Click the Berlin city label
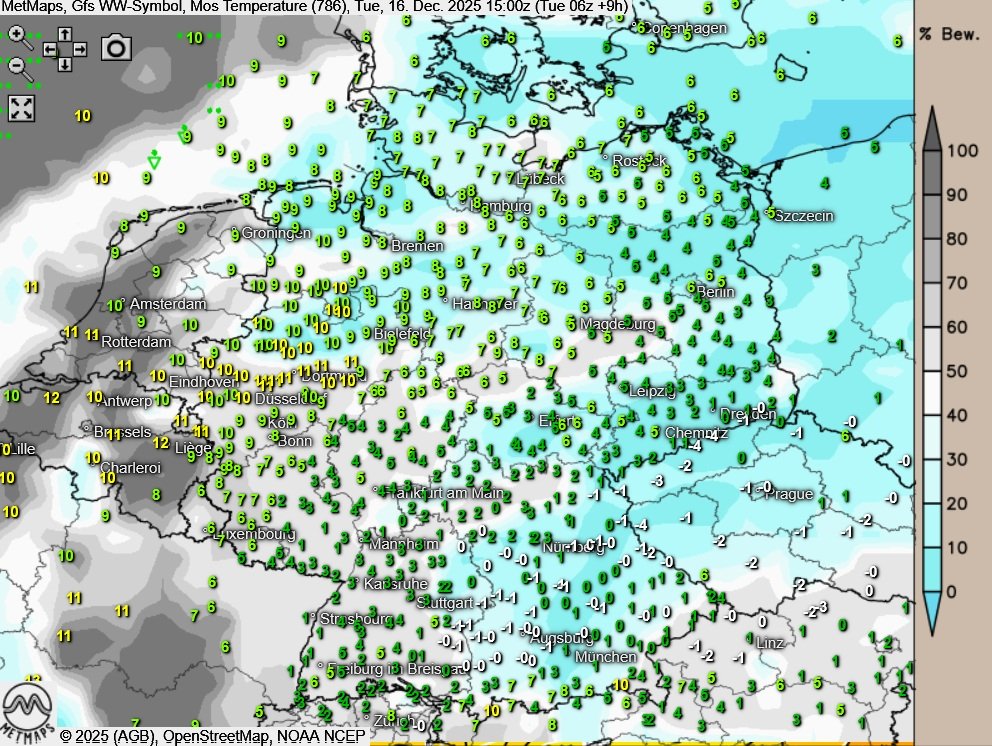This screenshot has height=746, width=992. click(716, 293)
